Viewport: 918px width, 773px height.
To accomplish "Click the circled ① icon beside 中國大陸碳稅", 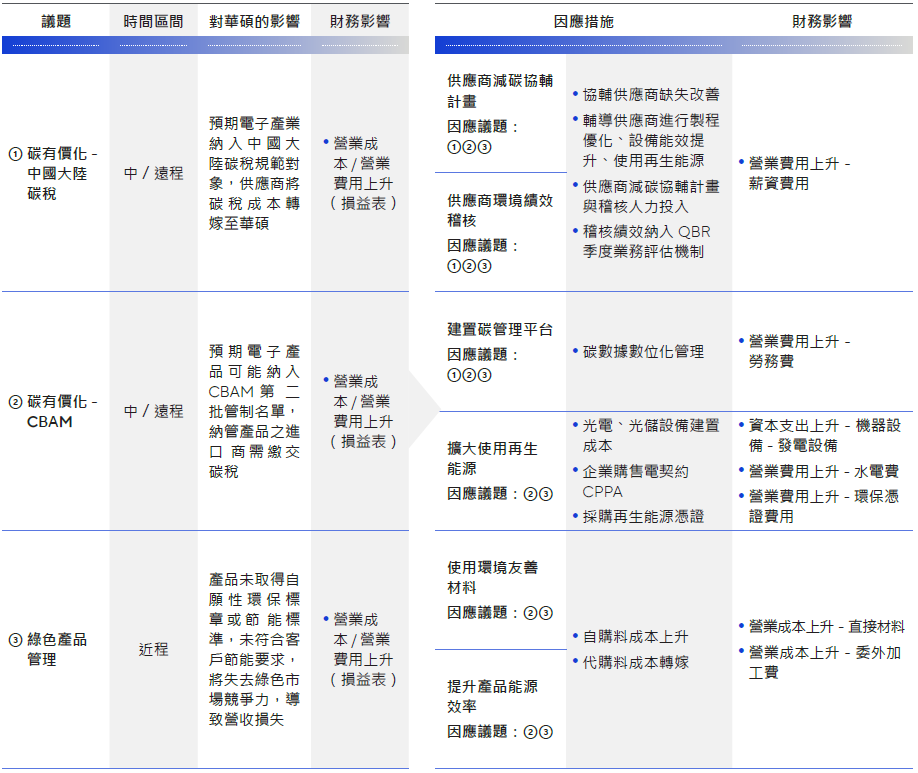I will (15, 154).
